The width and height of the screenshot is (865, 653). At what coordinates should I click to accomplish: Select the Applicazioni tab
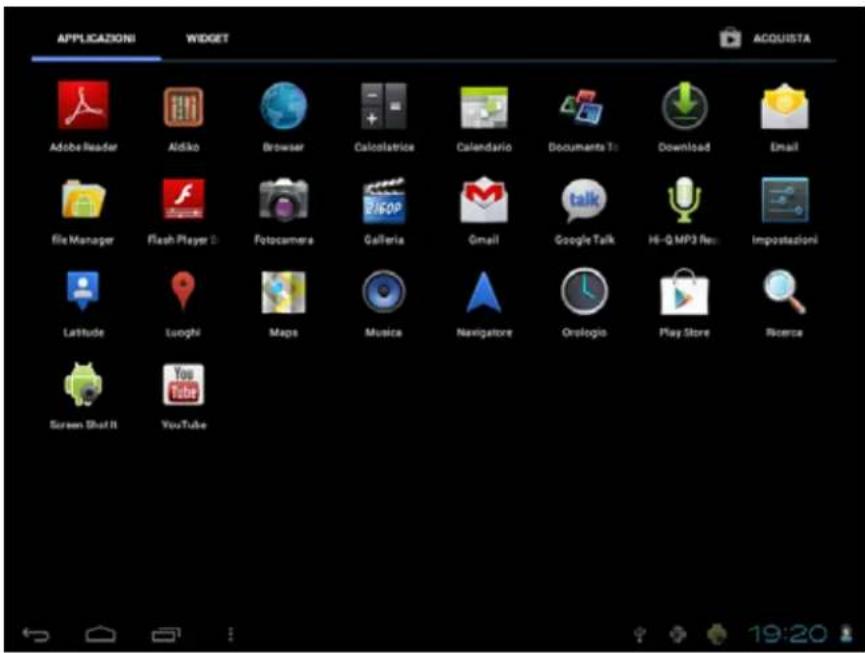coord(97,39)
